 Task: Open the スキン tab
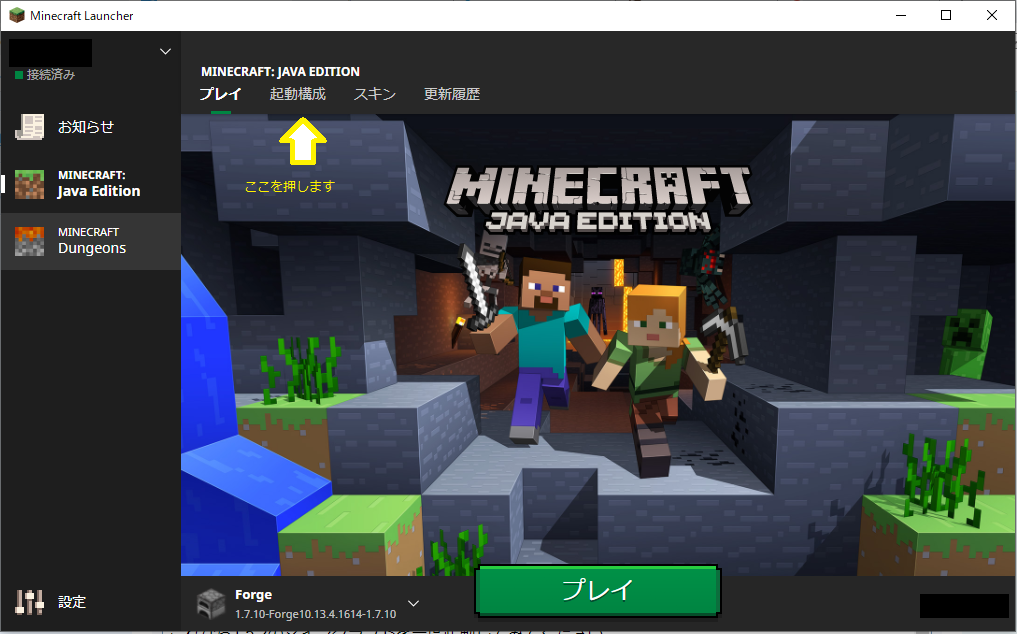[x=375, y=93]
